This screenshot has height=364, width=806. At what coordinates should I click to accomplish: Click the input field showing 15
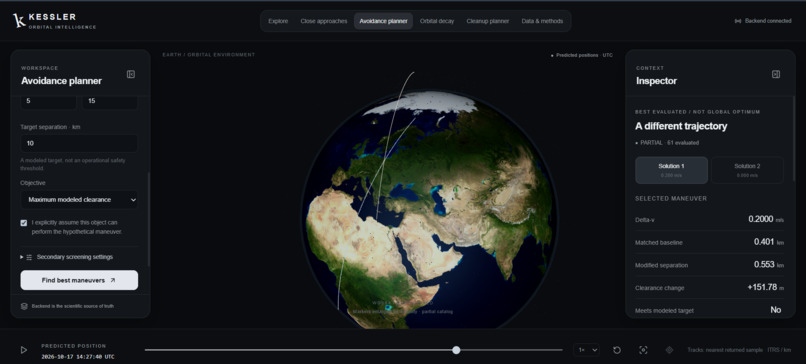point(110,101)
